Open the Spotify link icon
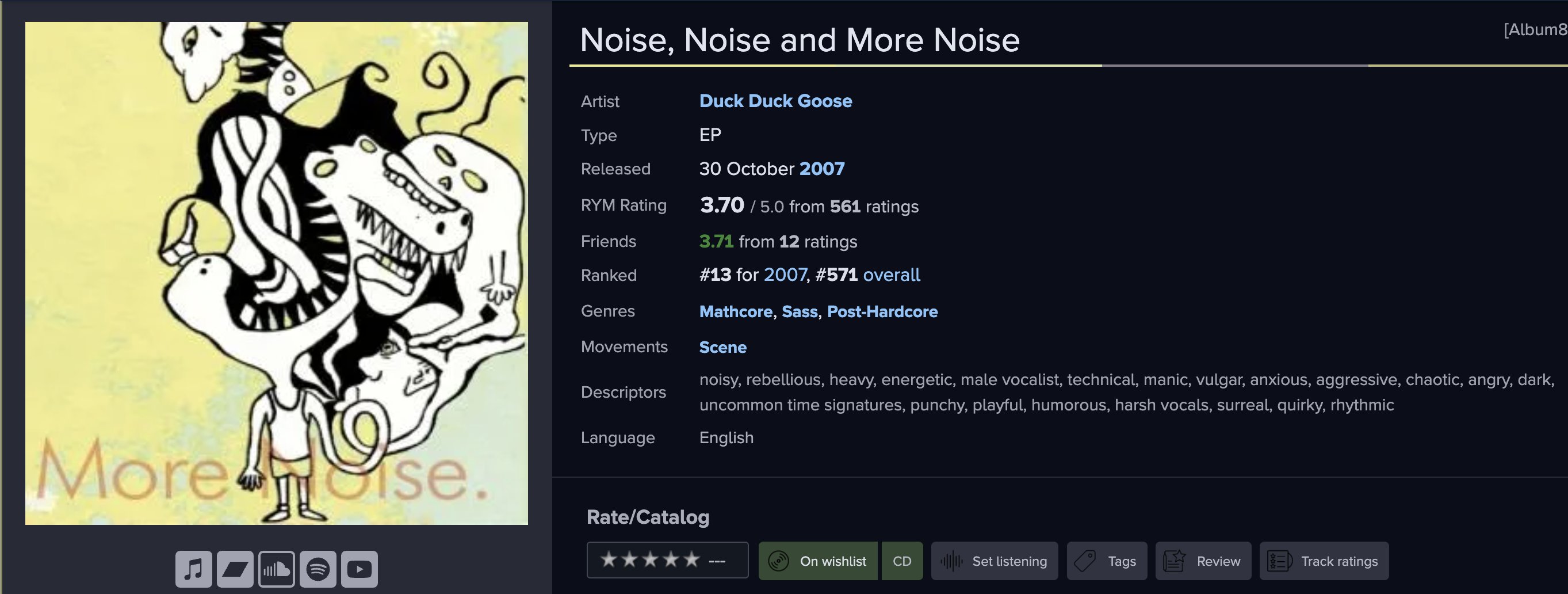Image resolution: width=1568 pixels, height=594 pixels. click(318, 569)
